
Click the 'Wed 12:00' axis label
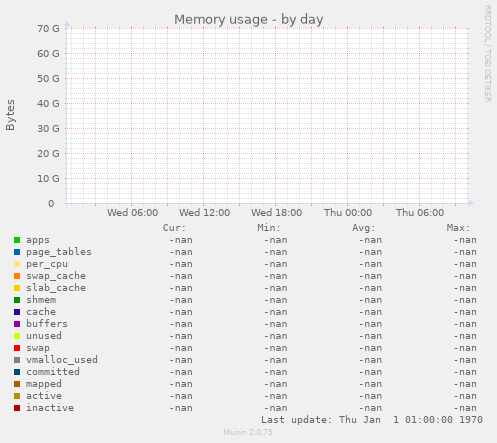pyautogui.click(x=204, y=213)
